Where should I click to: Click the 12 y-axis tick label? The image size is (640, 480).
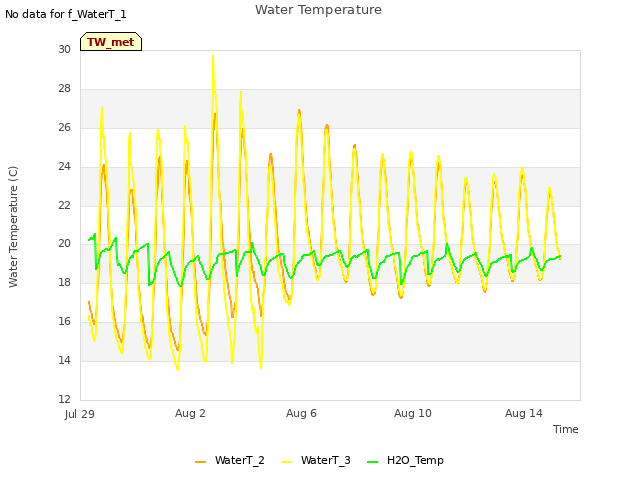click(x=64, y=399)
